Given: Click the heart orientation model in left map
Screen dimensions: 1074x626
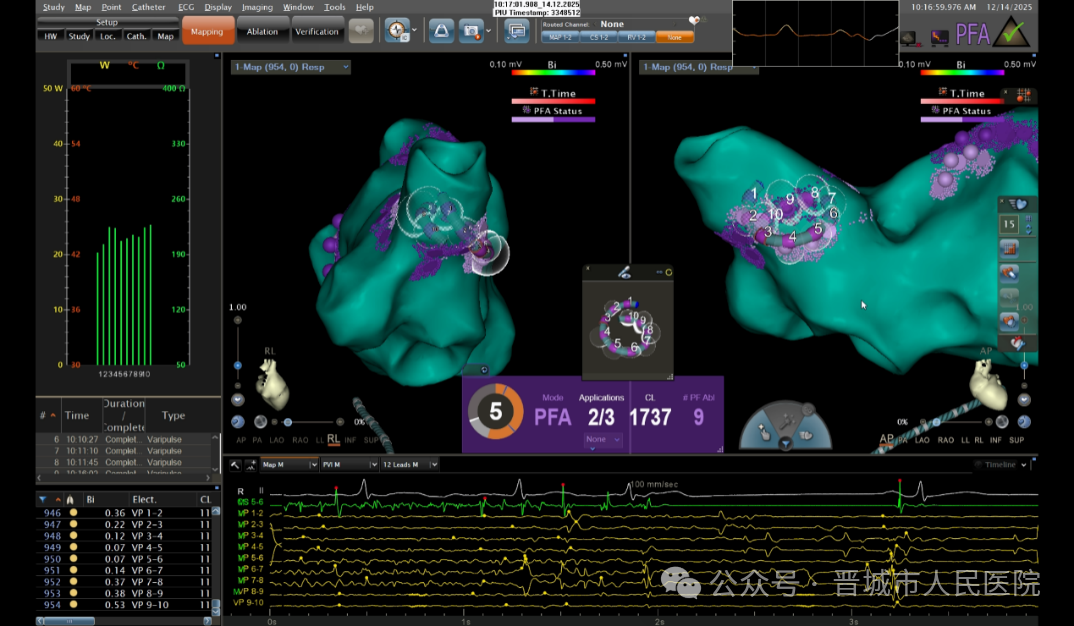Looking at the screenshot, I should (272, 381).
